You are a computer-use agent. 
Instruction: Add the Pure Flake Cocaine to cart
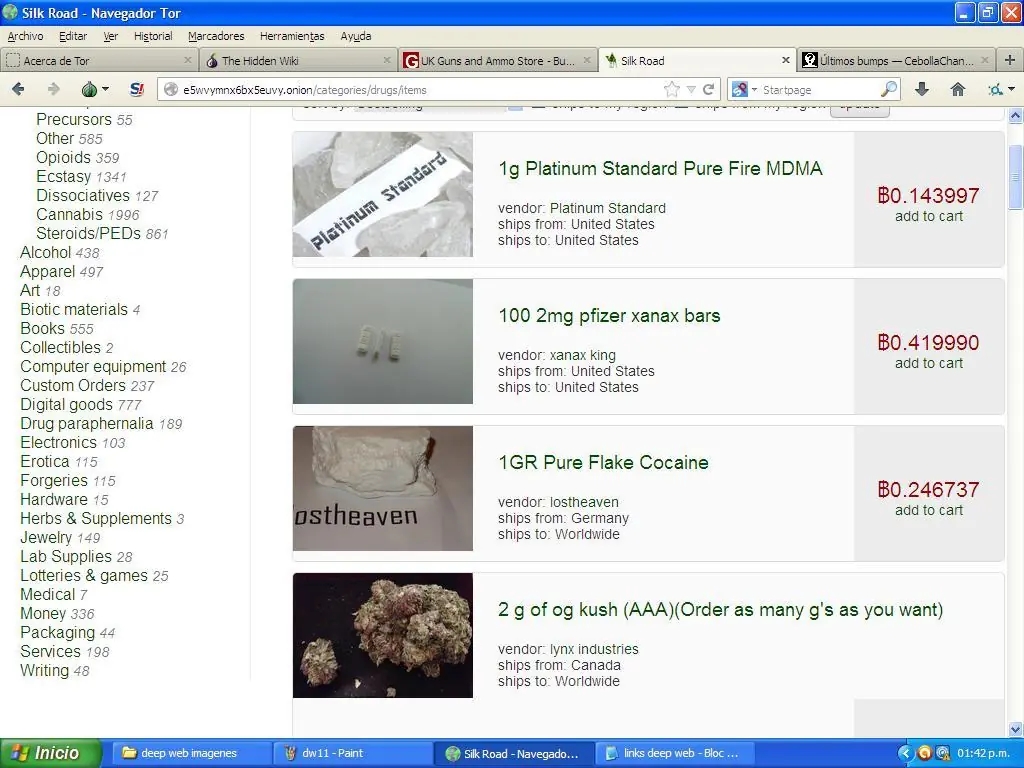(929, 510)
